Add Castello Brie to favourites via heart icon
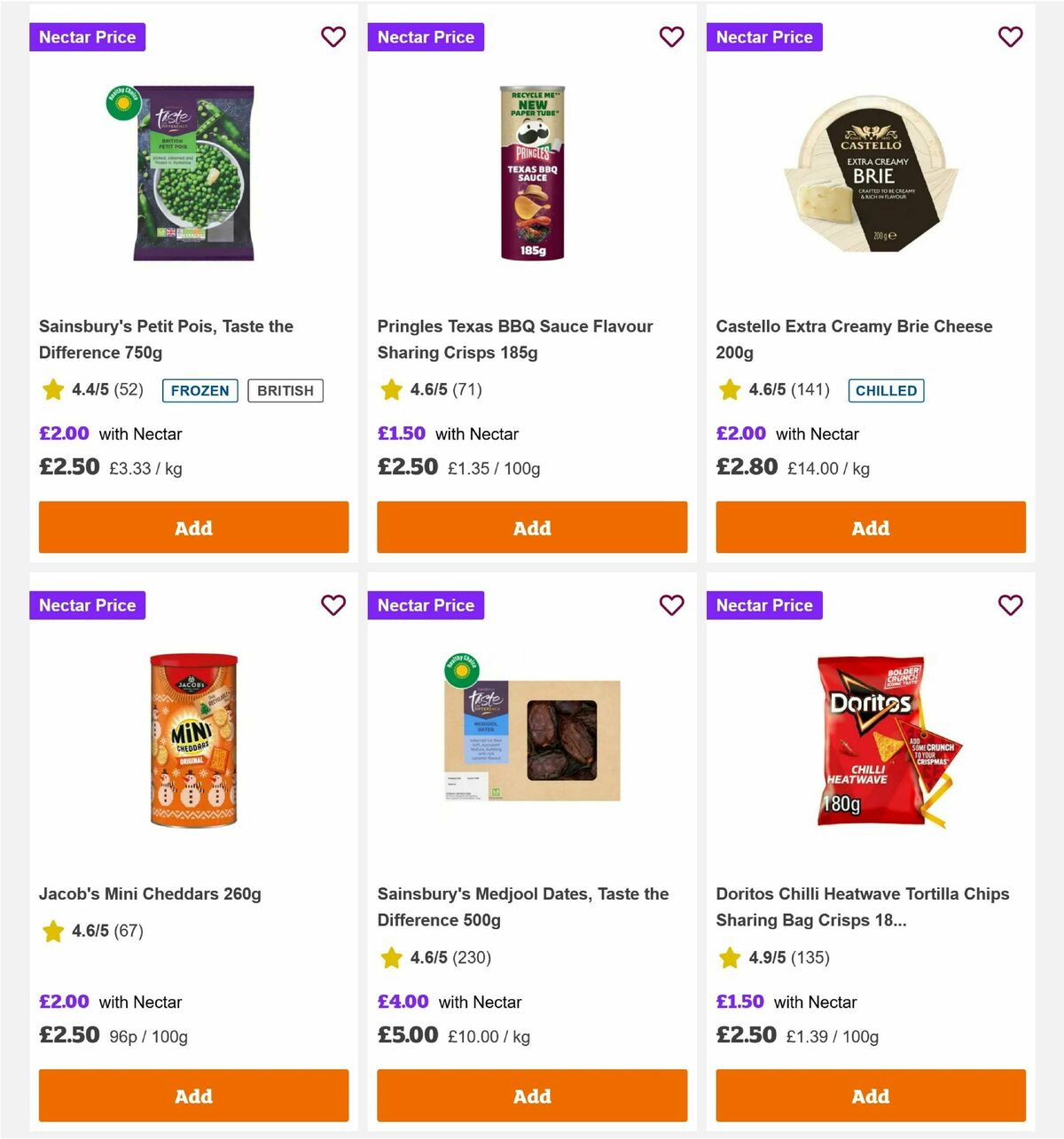 (1011, 37)
